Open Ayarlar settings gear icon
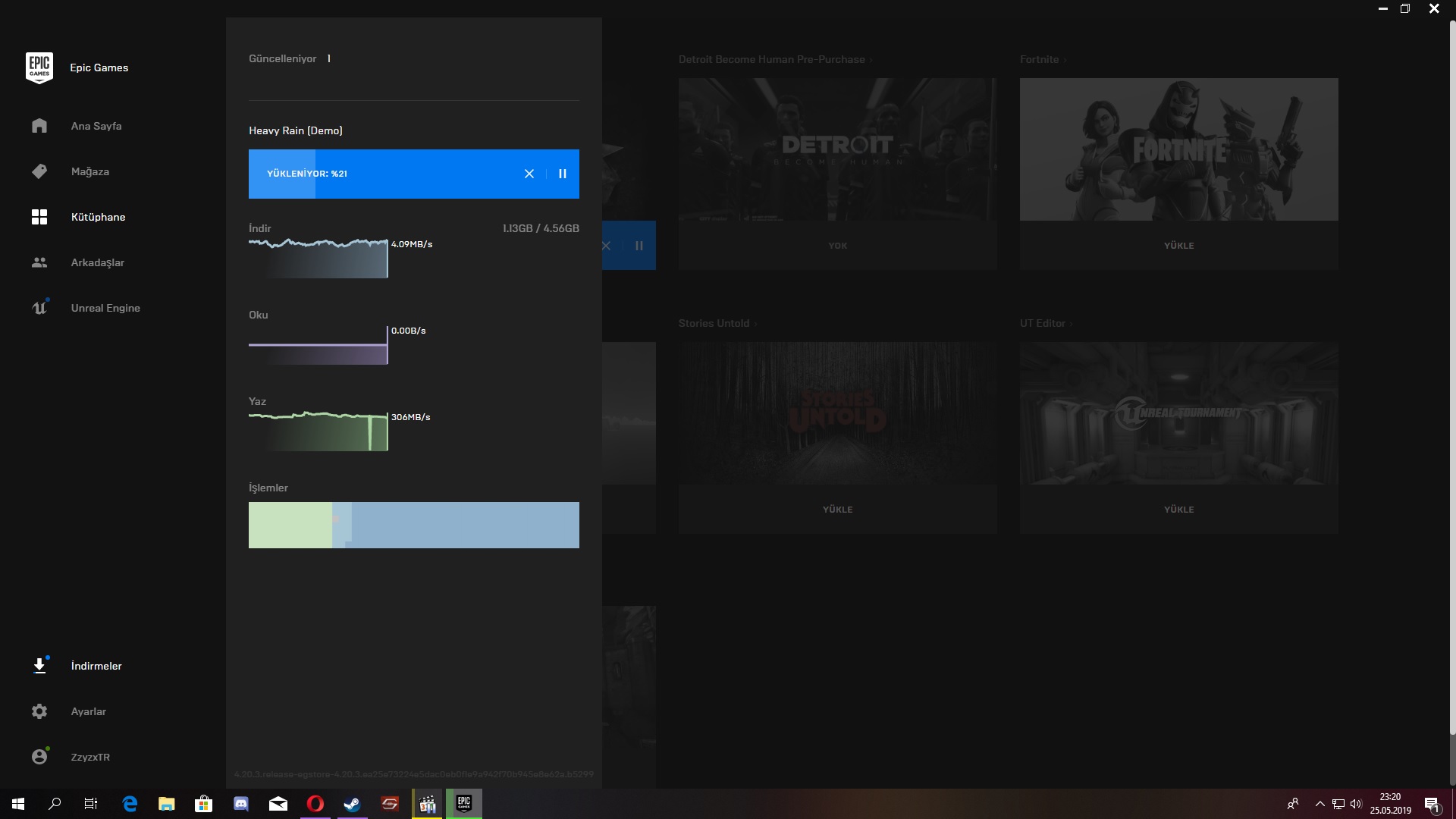 click(x=39, y=711)
